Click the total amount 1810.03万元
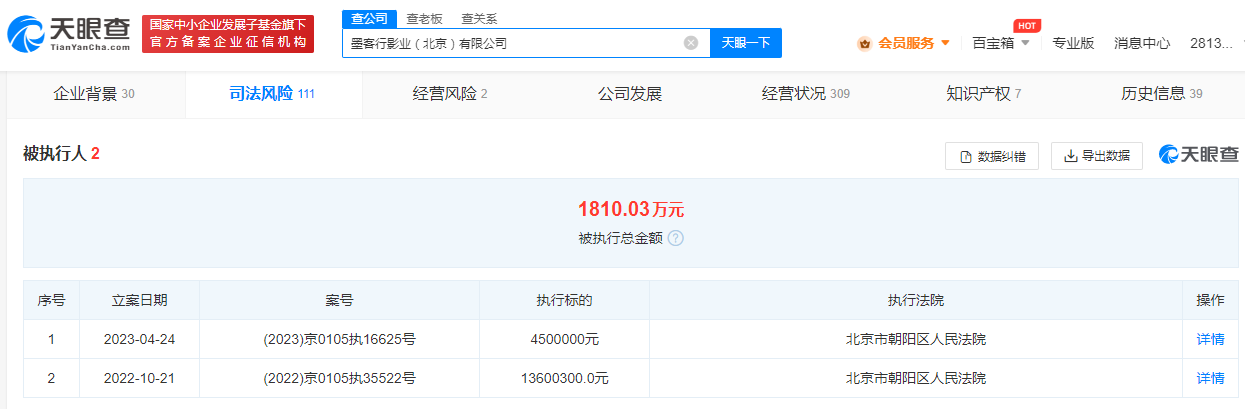Image resolution: width=1245 pixels, height=409 pixels. pyautogui.click(x=630, y=209)
